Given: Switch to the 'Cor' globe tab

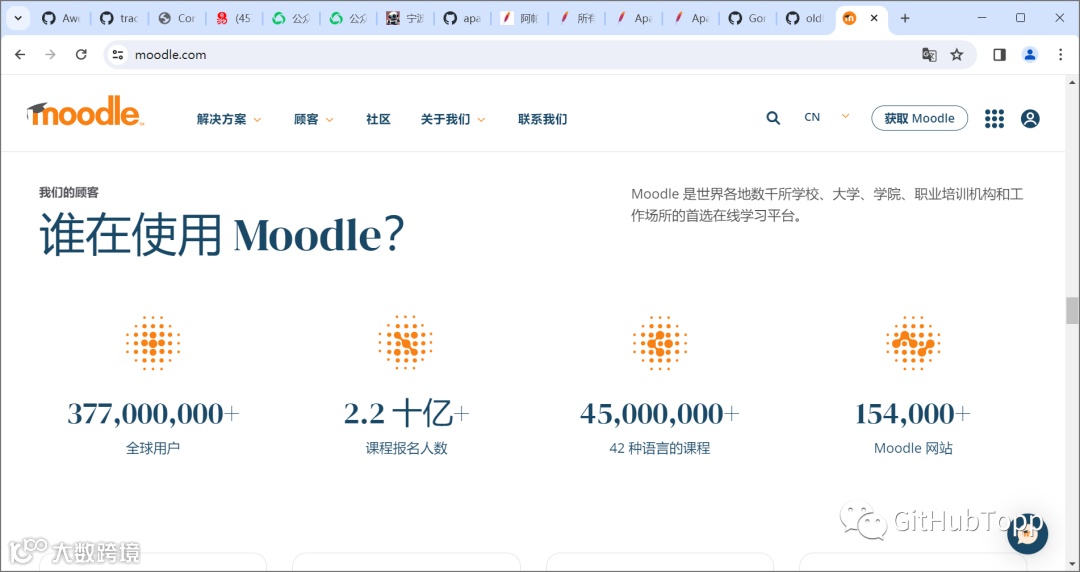Looking at the screenshot, I should point(176,19).
